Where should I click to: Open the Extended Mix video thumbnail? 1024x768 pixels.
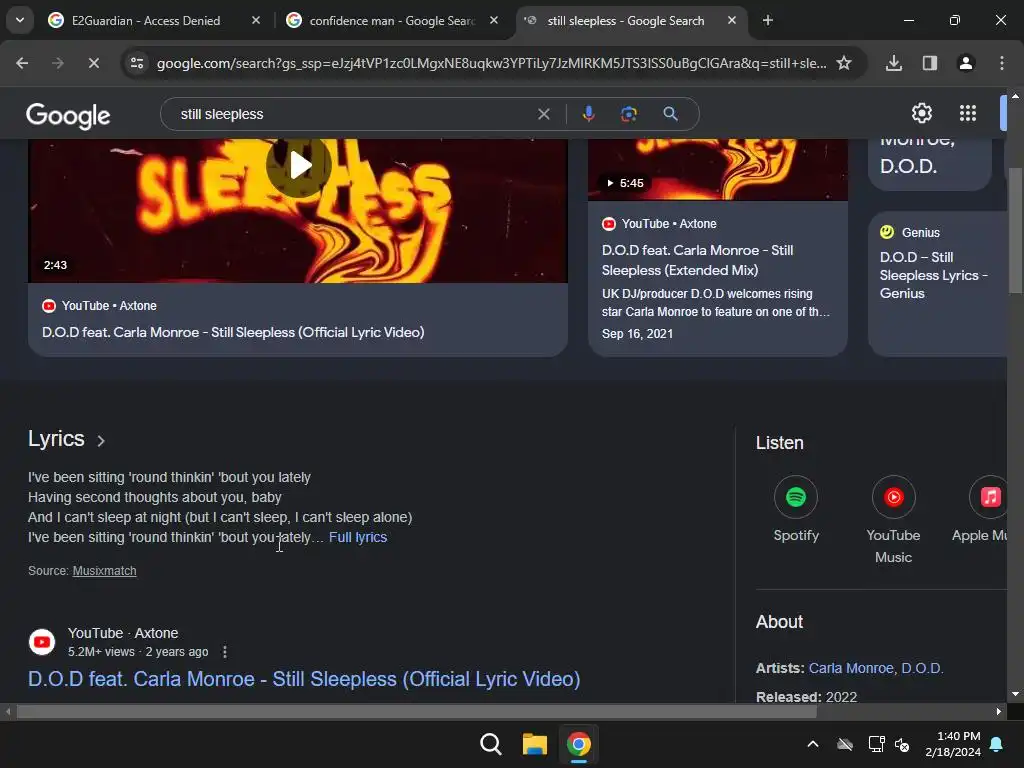pyautogui.click(x=718, y=170)
